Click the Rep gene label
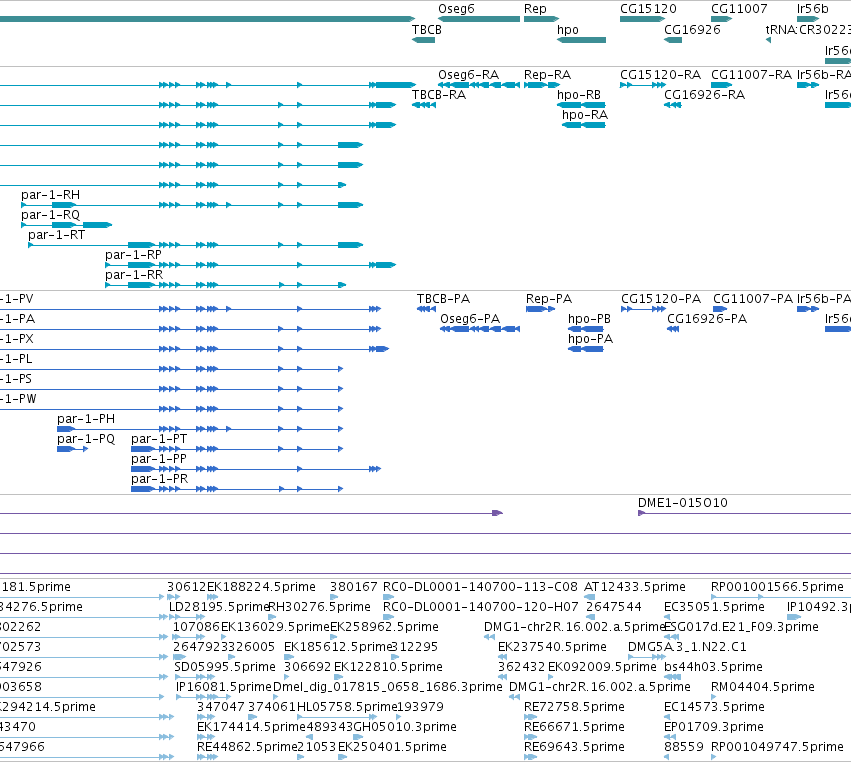 [x=535, y=9]
